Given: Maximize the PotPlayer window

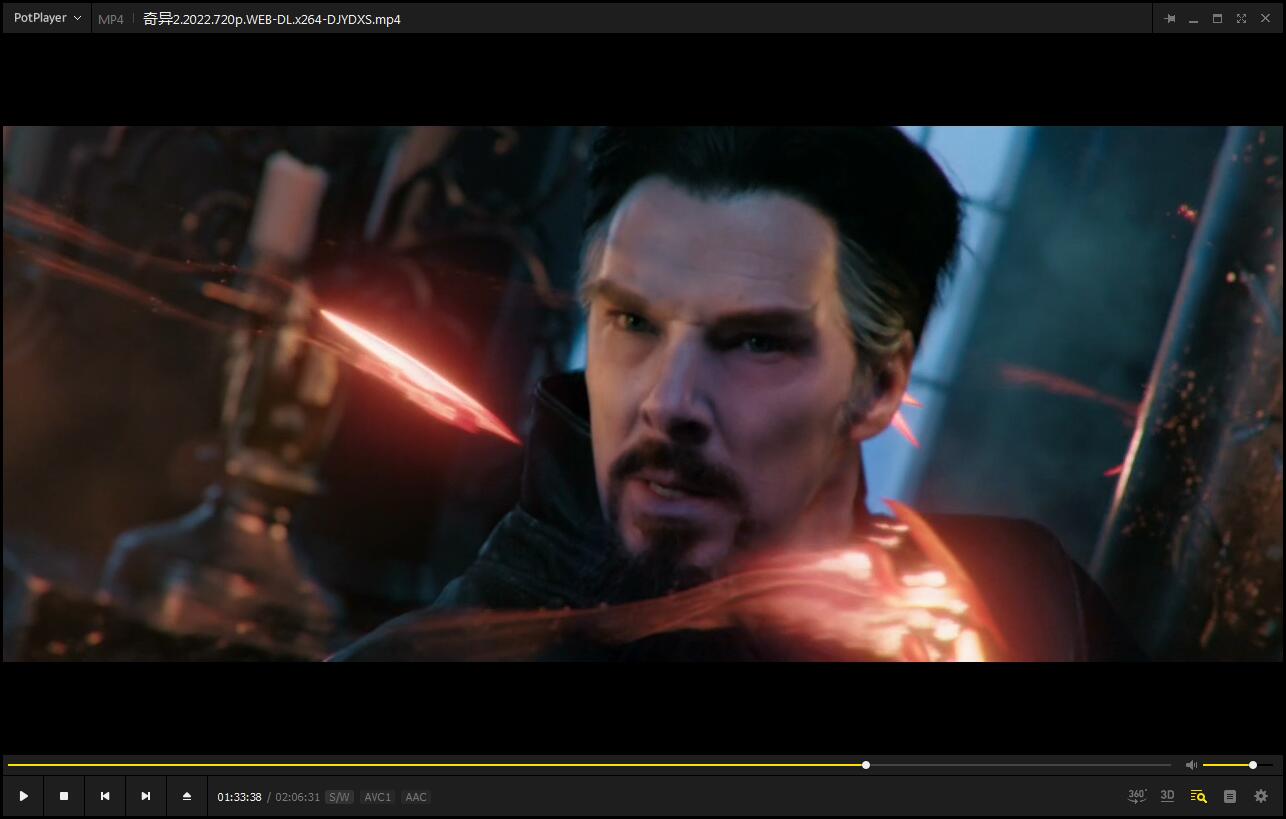Looking at the screenshot, I should [1217, 19].
